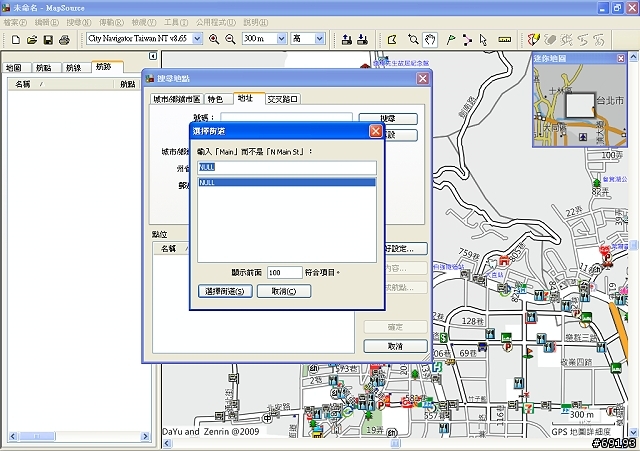Viewport: 640px width, 451px height.
Task: Click the field showing 100 matching items
Action: (284, 273)
